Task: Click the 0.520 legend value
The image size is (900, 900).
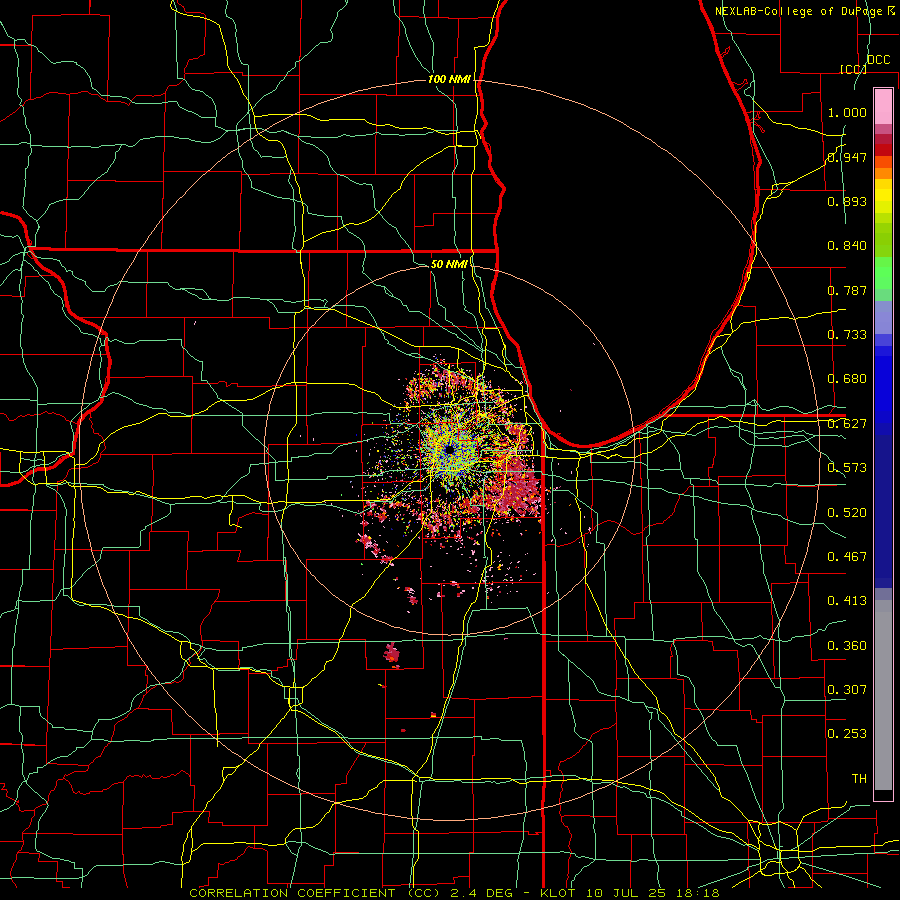Action: point(847,513)
